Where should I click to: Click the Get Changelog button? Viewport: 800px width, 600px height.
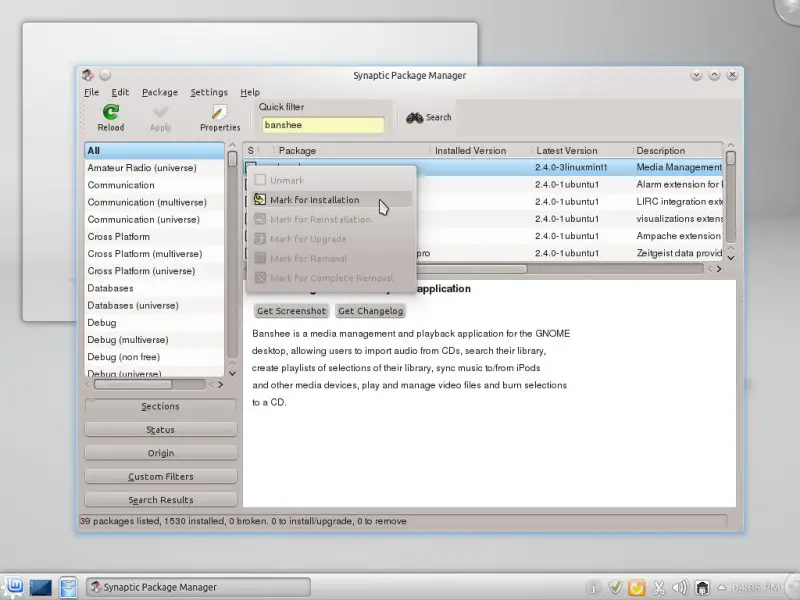pyautogui.click(x=370, y=311)
